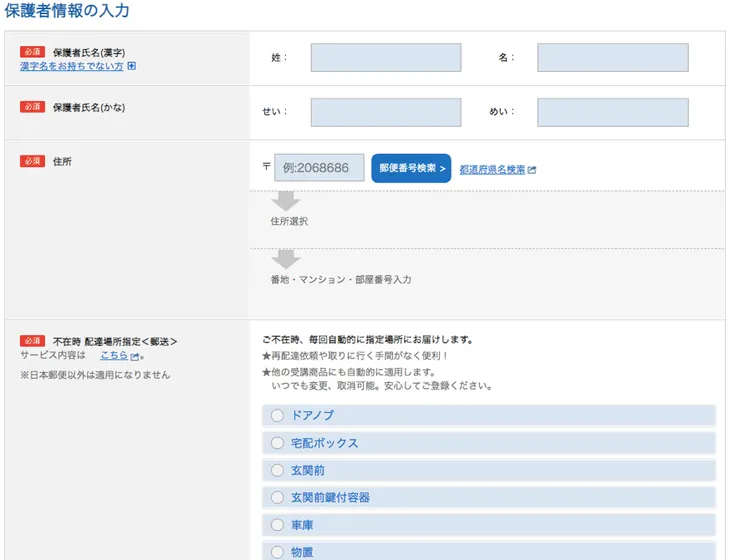Click the 郵便番号検索 button
Image resolution: width=740 pixels, height=560 pixels.
pyautogui.click(x=411, y=168)
